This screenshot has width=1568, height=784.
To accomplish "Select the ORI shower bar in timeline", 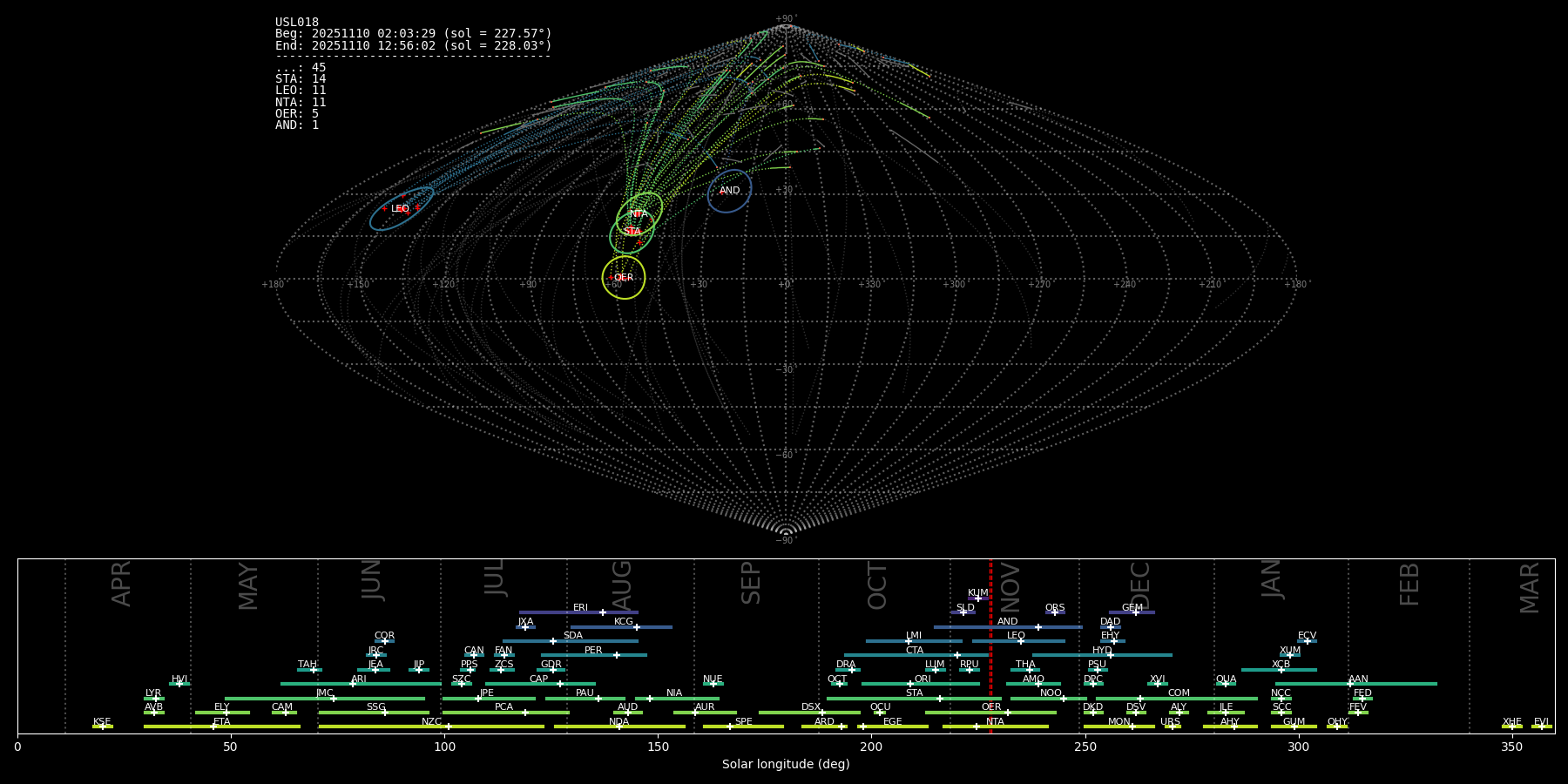I will 922,684.
